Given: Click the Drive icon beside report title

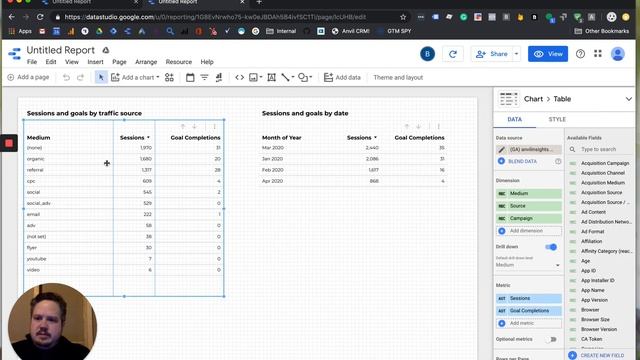Looking at the screenshot, I should pyautogui.click(x=106, y=50).
